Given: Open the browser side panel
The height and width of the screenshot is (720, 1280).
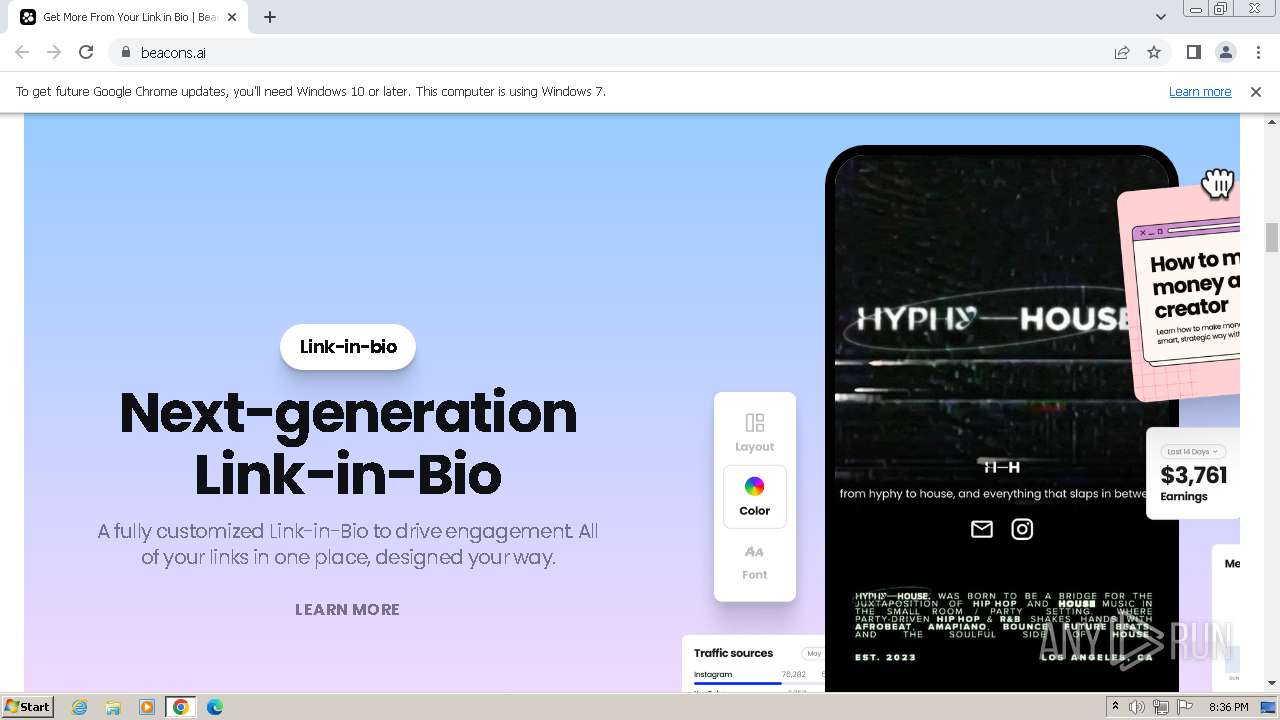Looking at the screenshot, I should [x=1194, y=52].
